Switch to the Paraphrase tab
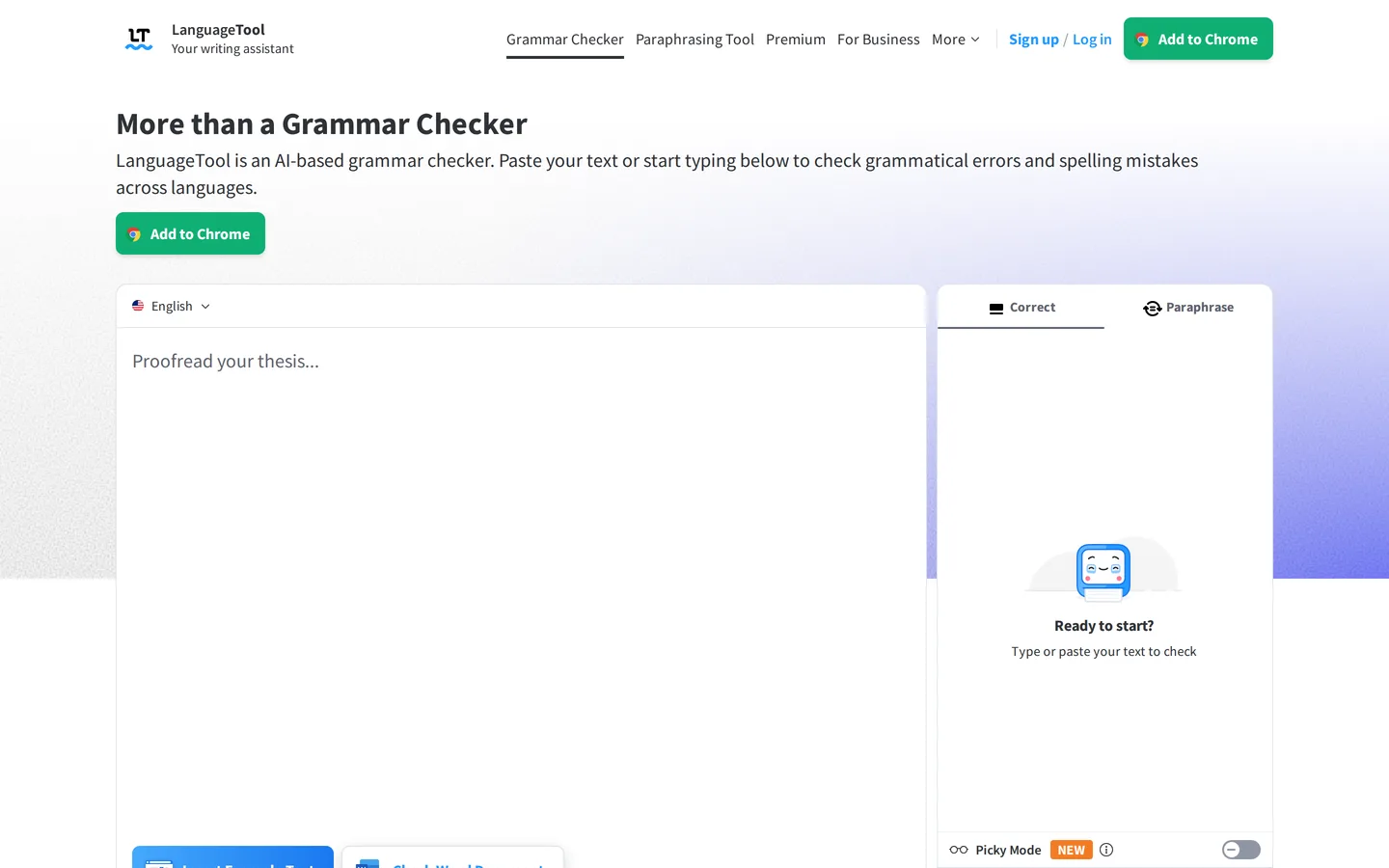The height and width of the screenshot is (868, 1389). pos(1188,308)
